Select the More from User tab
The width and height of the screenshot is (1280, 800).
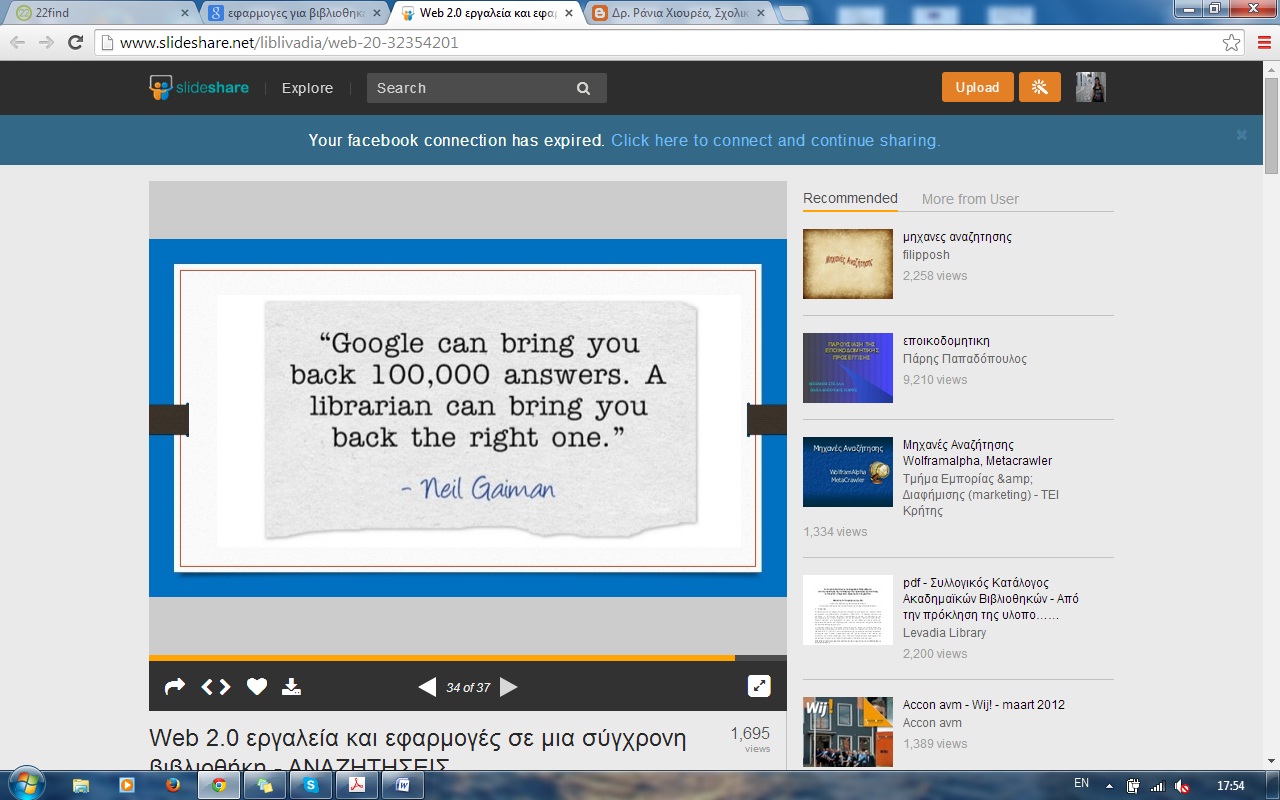pyautogui.click(x=970, y=199)
